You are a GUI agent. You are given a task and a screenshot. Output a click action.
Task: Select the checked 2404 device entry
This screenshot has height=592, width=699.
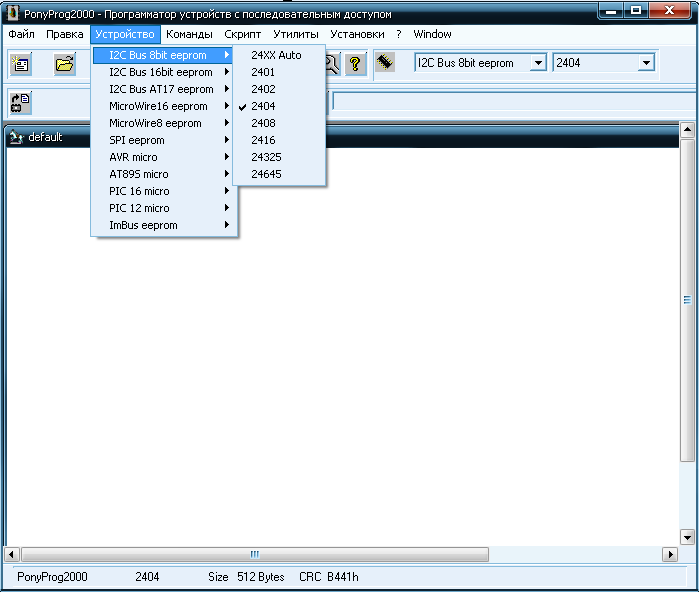tap(279, 106)
